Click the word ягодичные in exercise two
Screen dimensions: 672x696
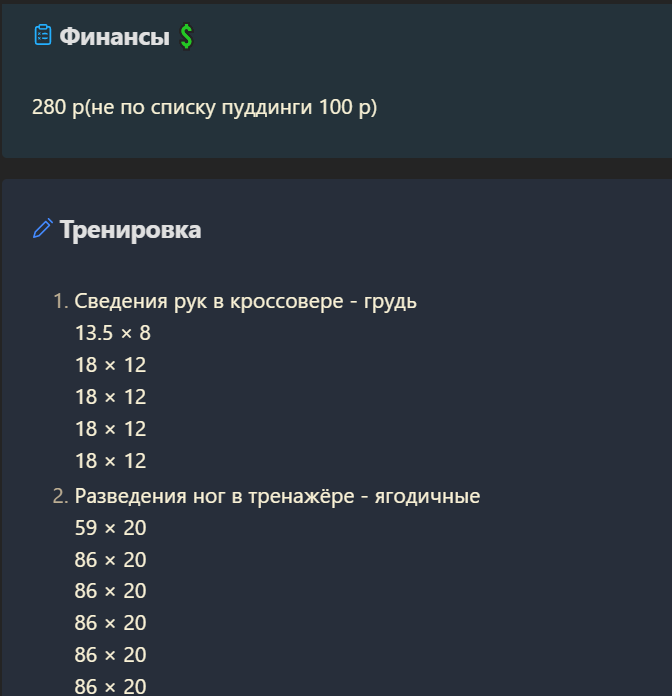[427, 496]
